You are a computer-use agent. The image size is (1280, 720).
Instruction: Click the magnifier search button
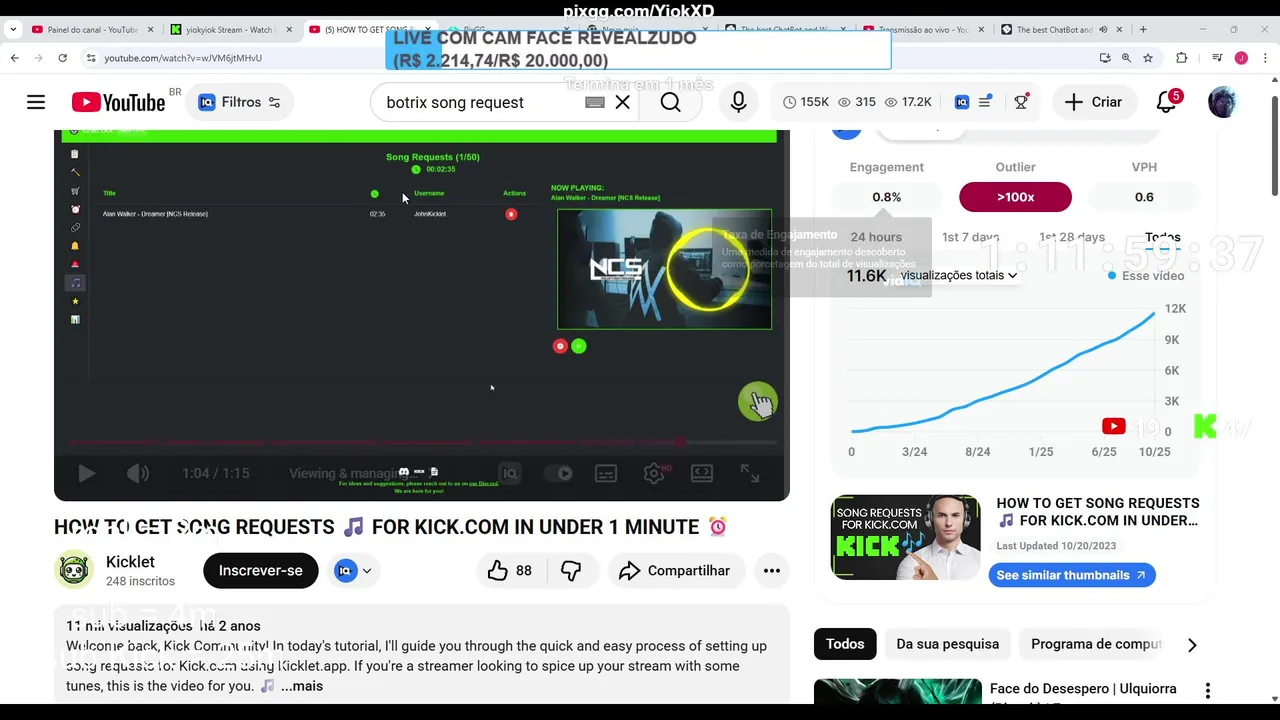pyautogui.click(x=670, y=102)
